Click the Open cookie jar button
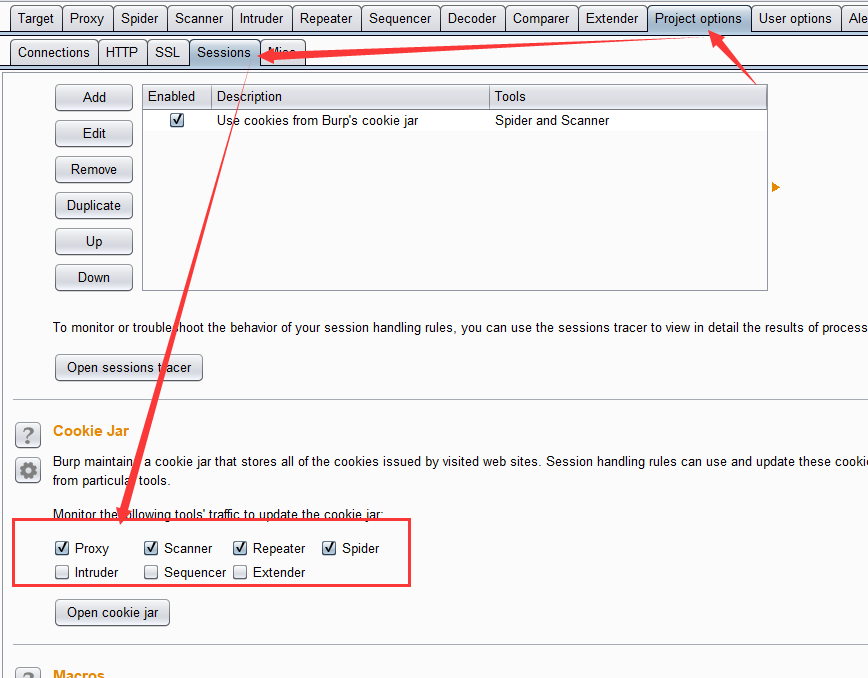 112,613
